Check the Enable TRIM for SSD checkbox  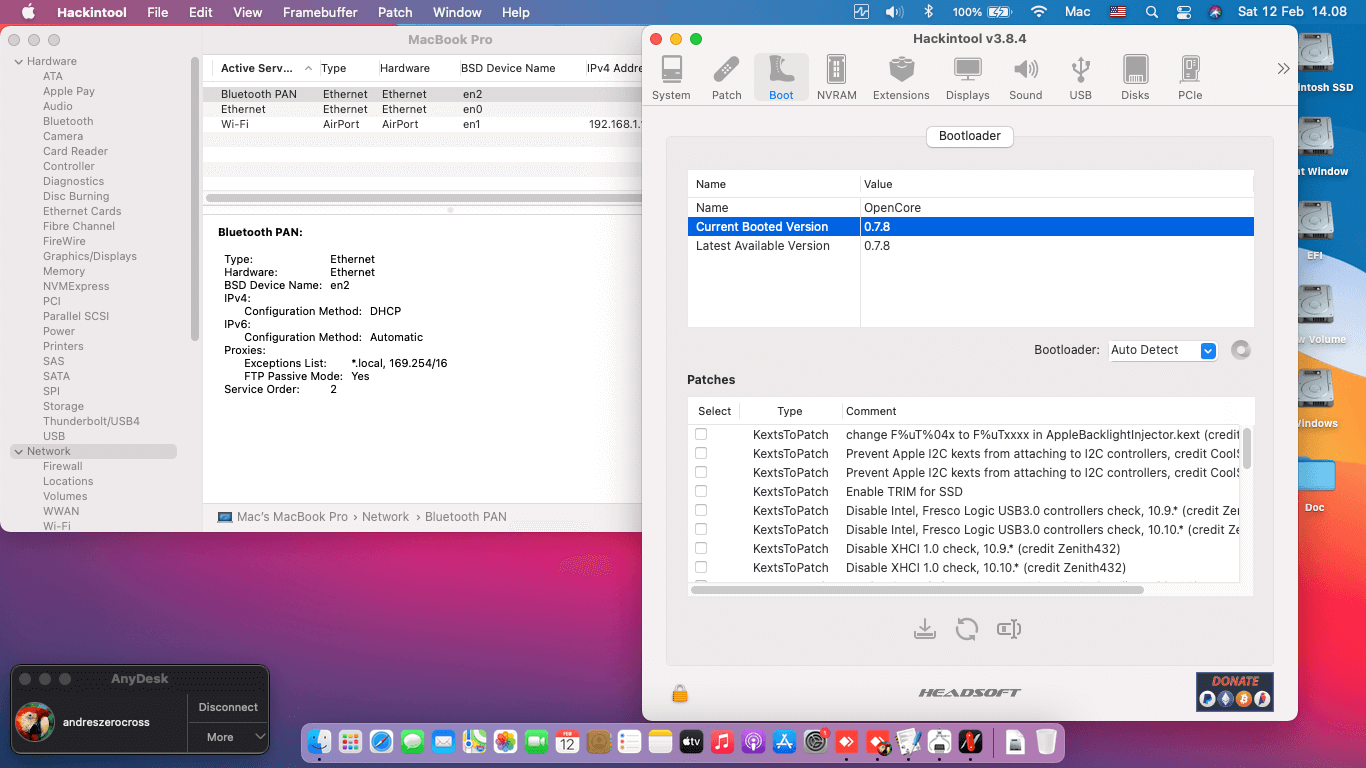pyautogui.click(x=701, y=491)
